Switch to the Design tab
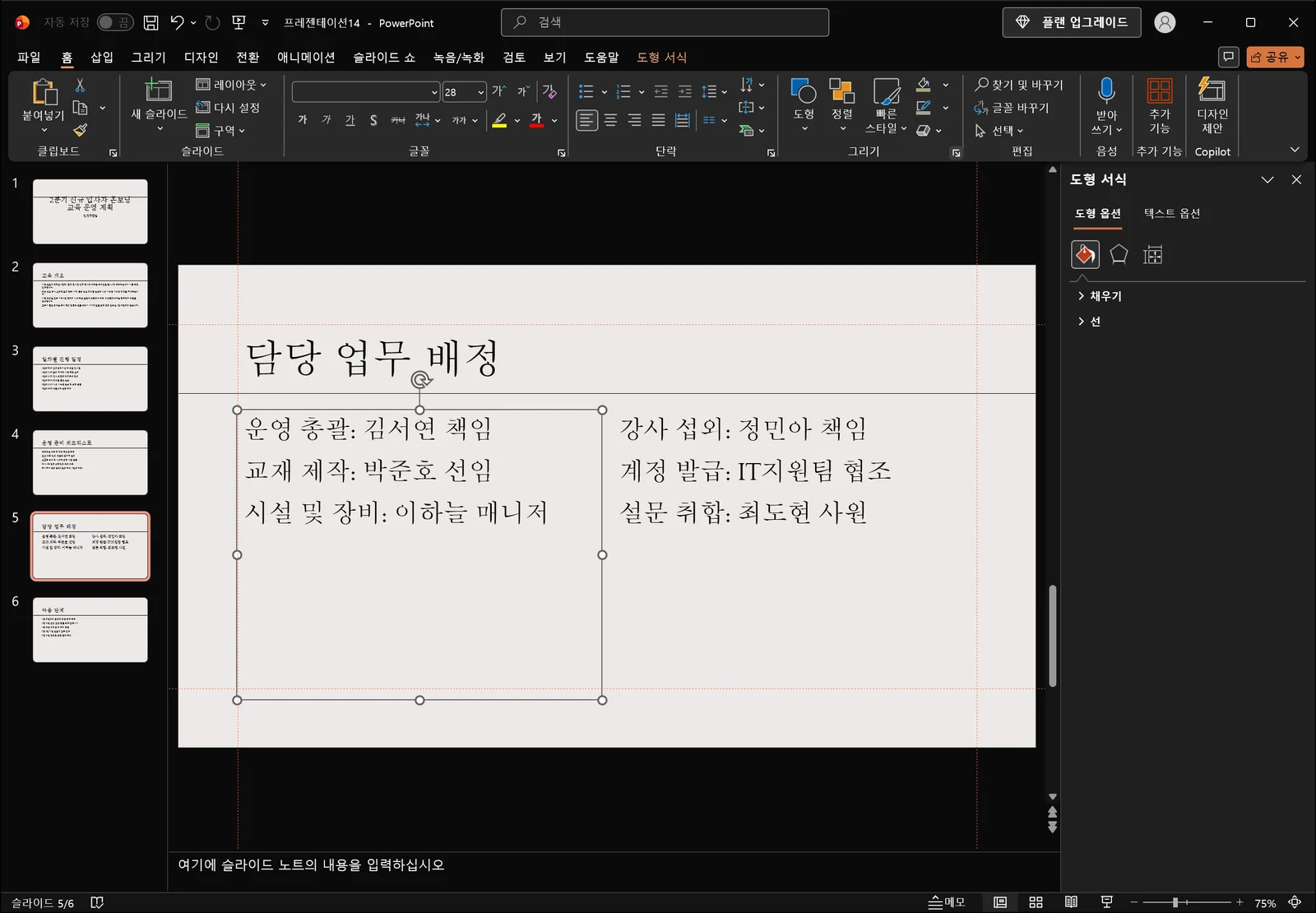 [202, 57]
